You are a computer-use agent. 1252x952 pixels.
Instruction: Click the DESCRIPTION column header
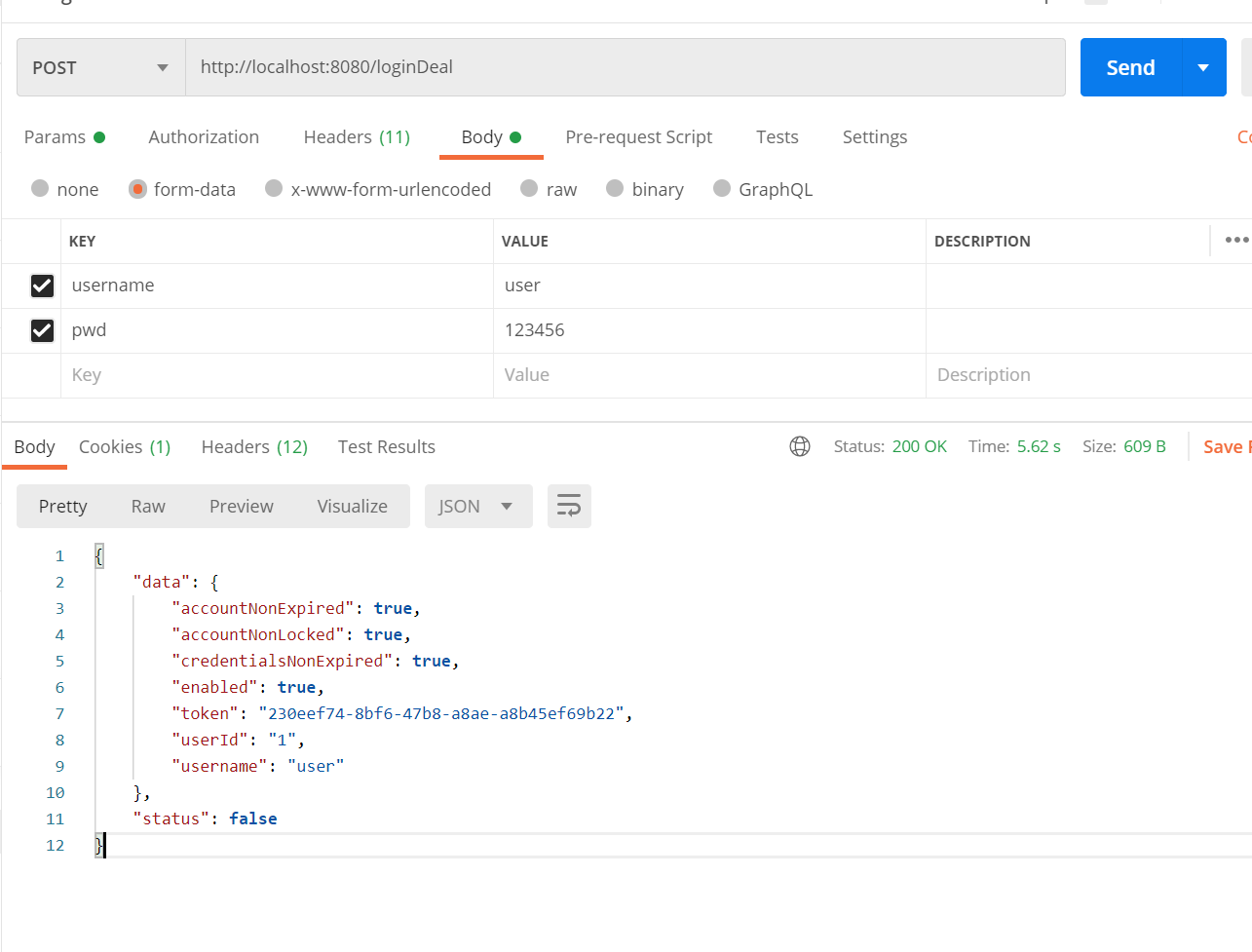982,241
